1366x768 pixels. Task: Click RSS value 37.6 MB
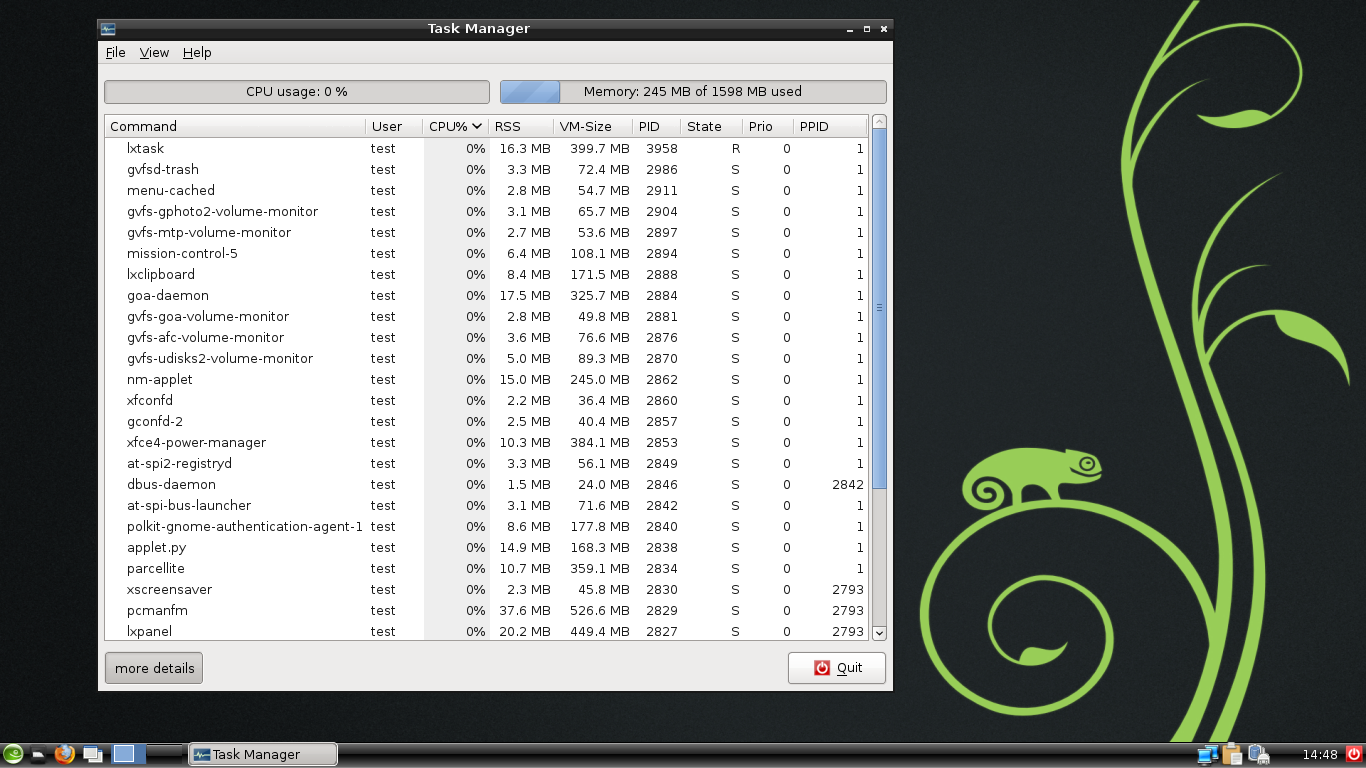(525, 610)
